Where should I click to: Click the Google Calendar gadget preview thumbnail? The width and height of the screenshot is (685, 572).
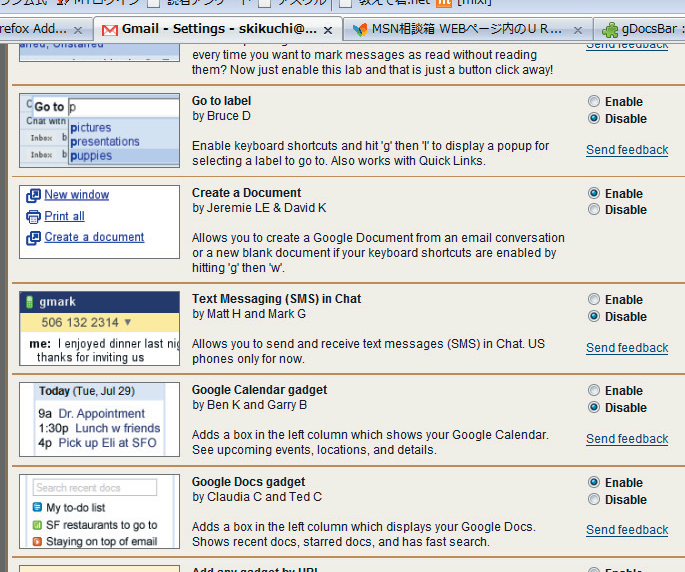pos(100,419)
